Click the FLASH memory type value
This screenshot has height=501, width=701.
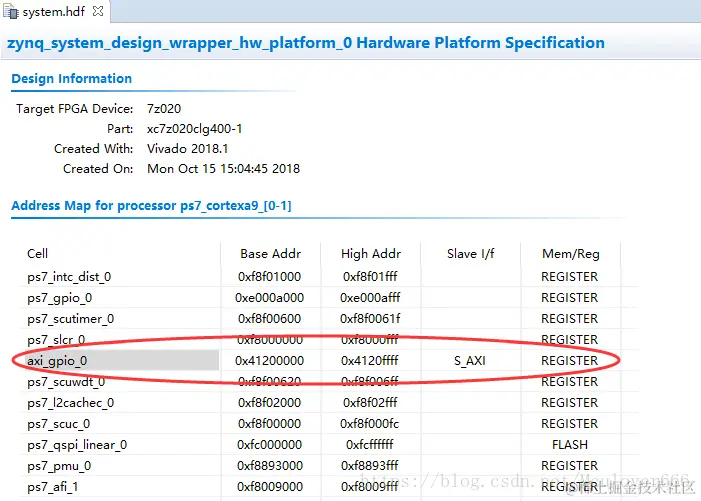coord(570,445)
